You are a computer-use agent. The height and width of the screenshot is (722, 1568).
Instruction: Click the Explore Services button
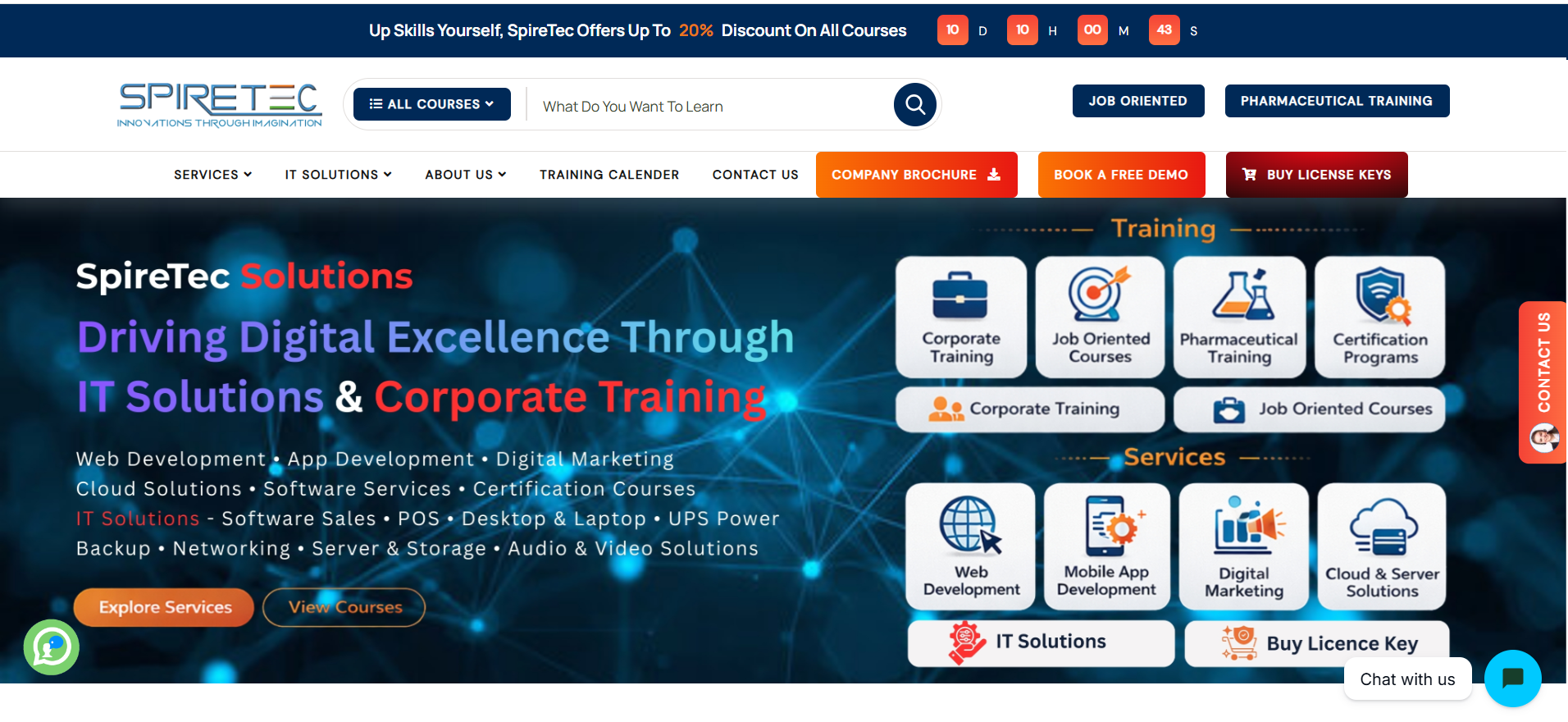pos(164,607)
